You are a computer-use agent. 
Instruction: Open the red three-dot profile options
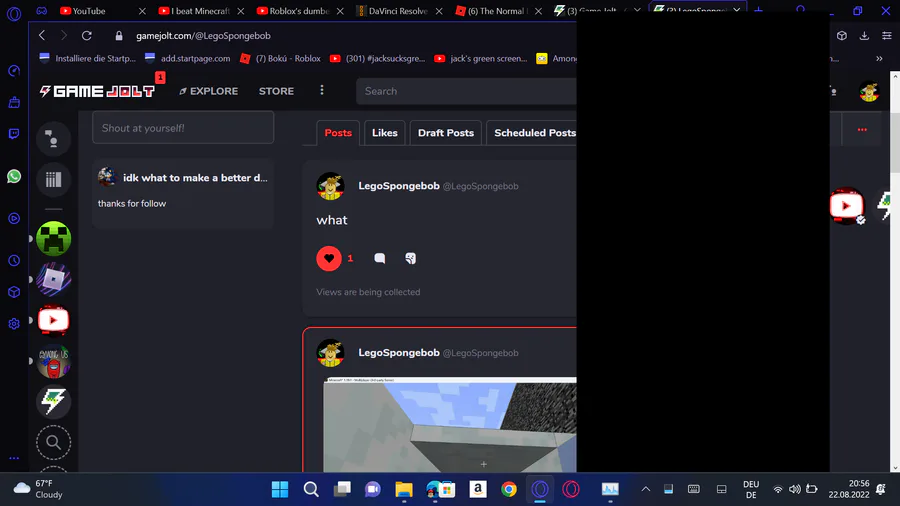click(x=862, y=130)
